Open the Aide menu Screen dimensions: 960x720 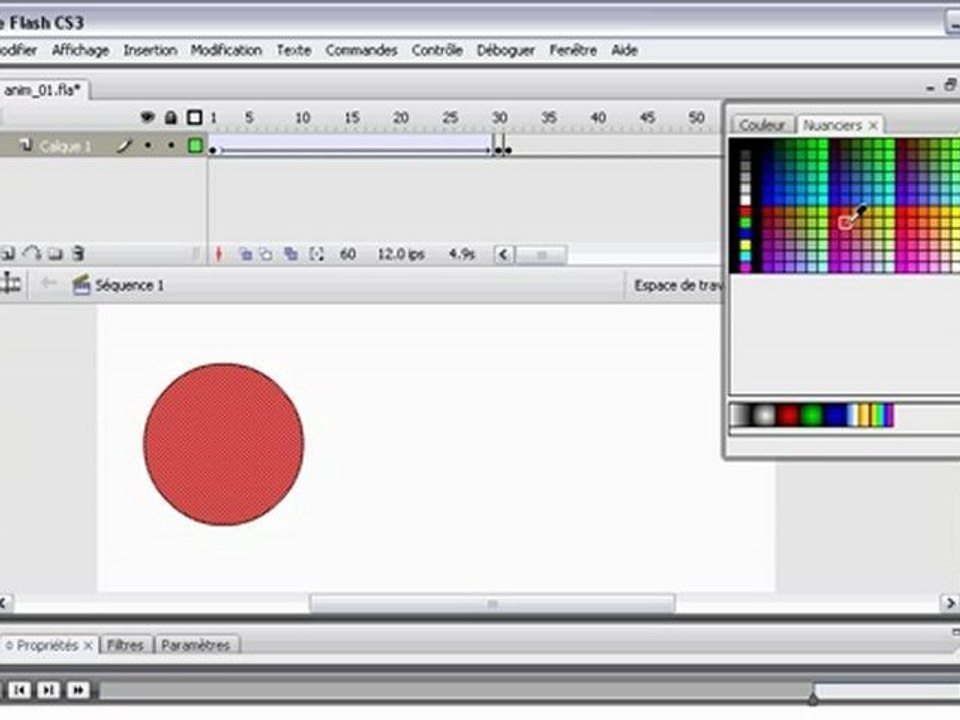click(624, 50)
